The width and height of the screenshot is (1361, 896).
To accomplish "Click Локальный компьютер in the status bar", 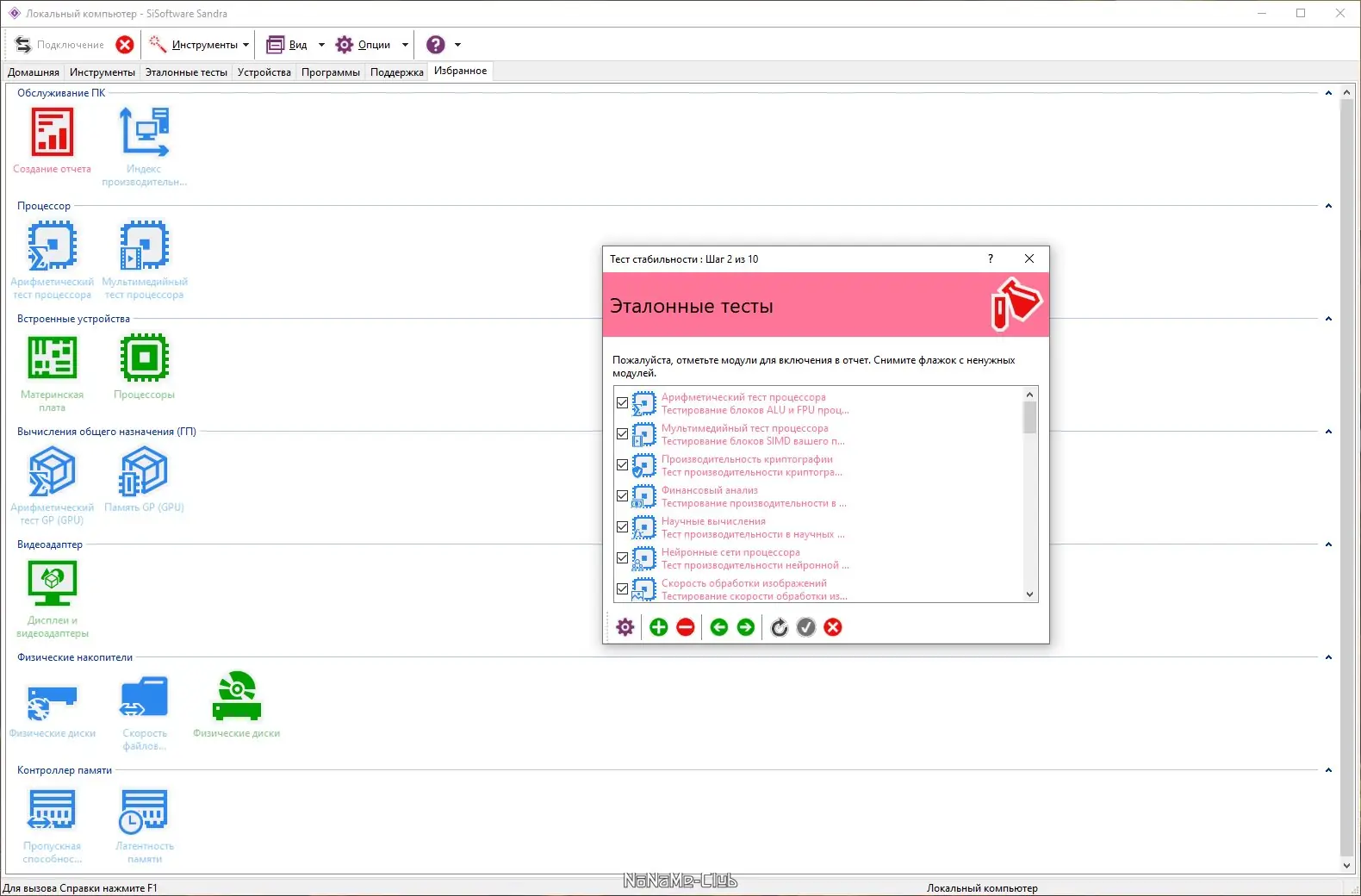I will (x=982, y=888).
